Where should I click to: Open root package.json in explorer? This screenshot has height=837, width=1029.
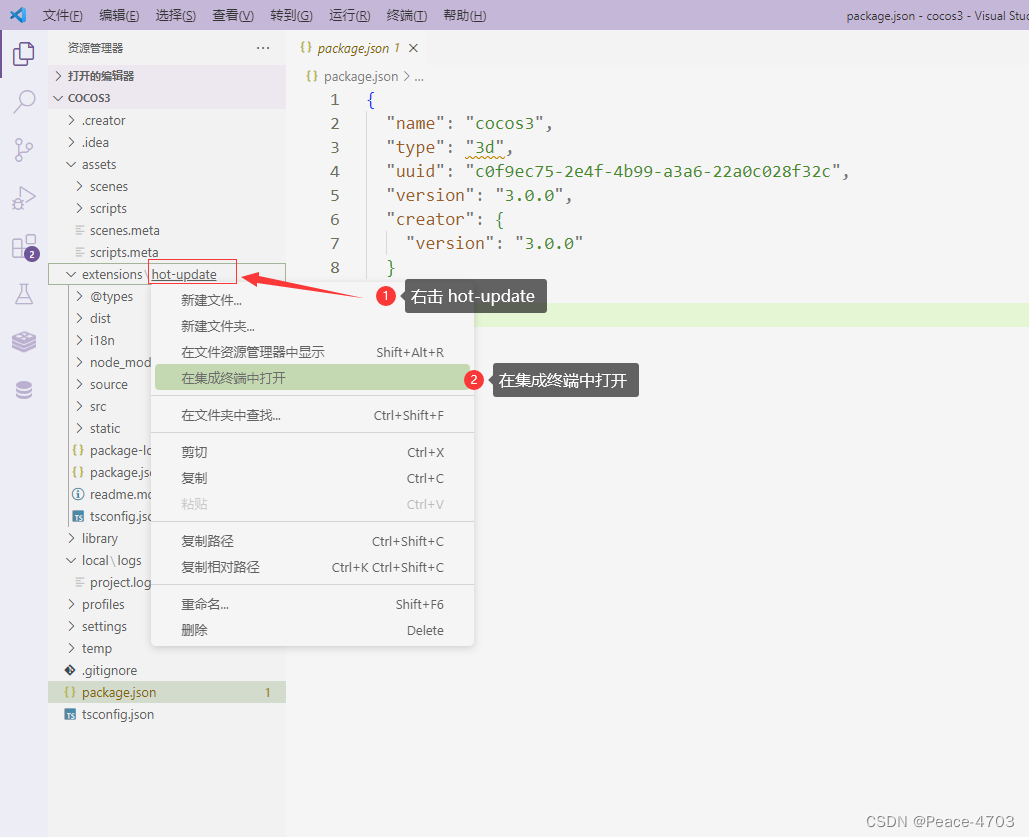pos(167,692)
